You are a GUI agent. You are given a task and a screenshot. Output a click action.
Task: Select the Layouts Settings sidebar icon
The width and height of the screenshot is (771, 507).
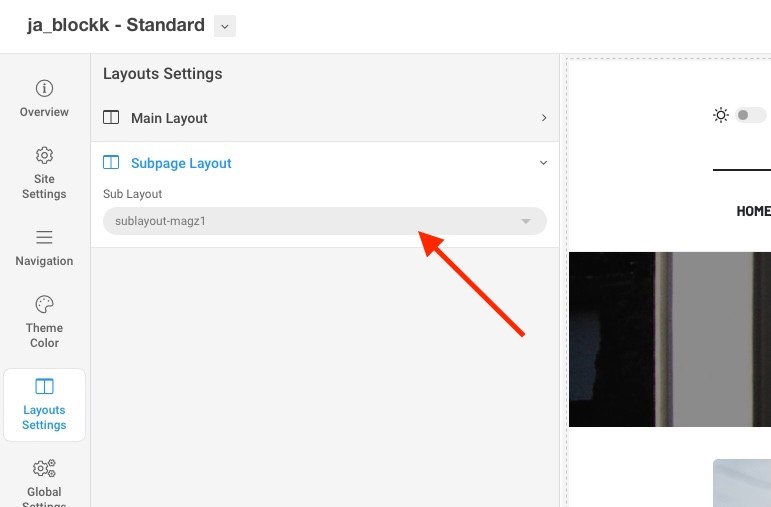[x=44, y=387]
